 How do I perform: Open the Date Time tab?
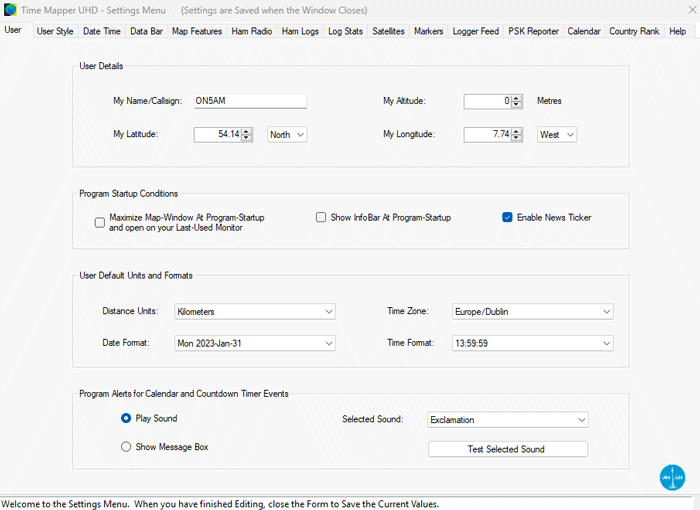click(102, 31)
